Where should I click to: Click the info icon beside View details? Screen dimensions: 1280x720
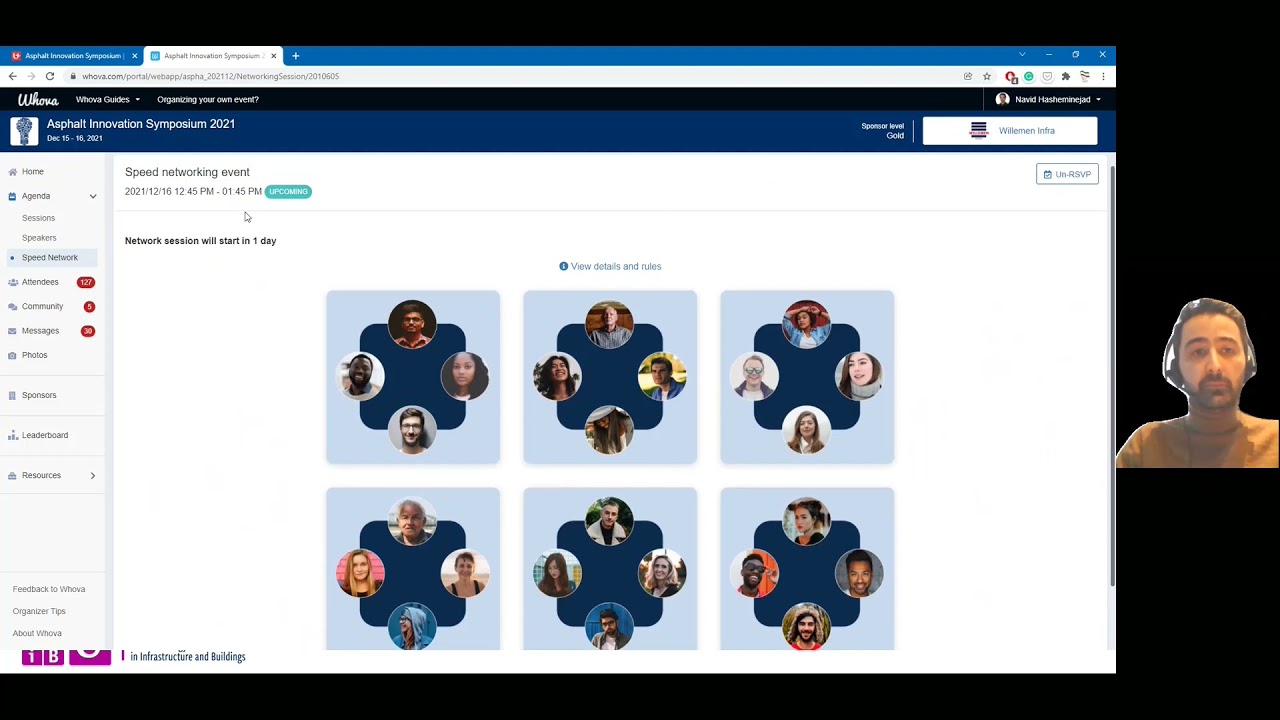point(563,266)
